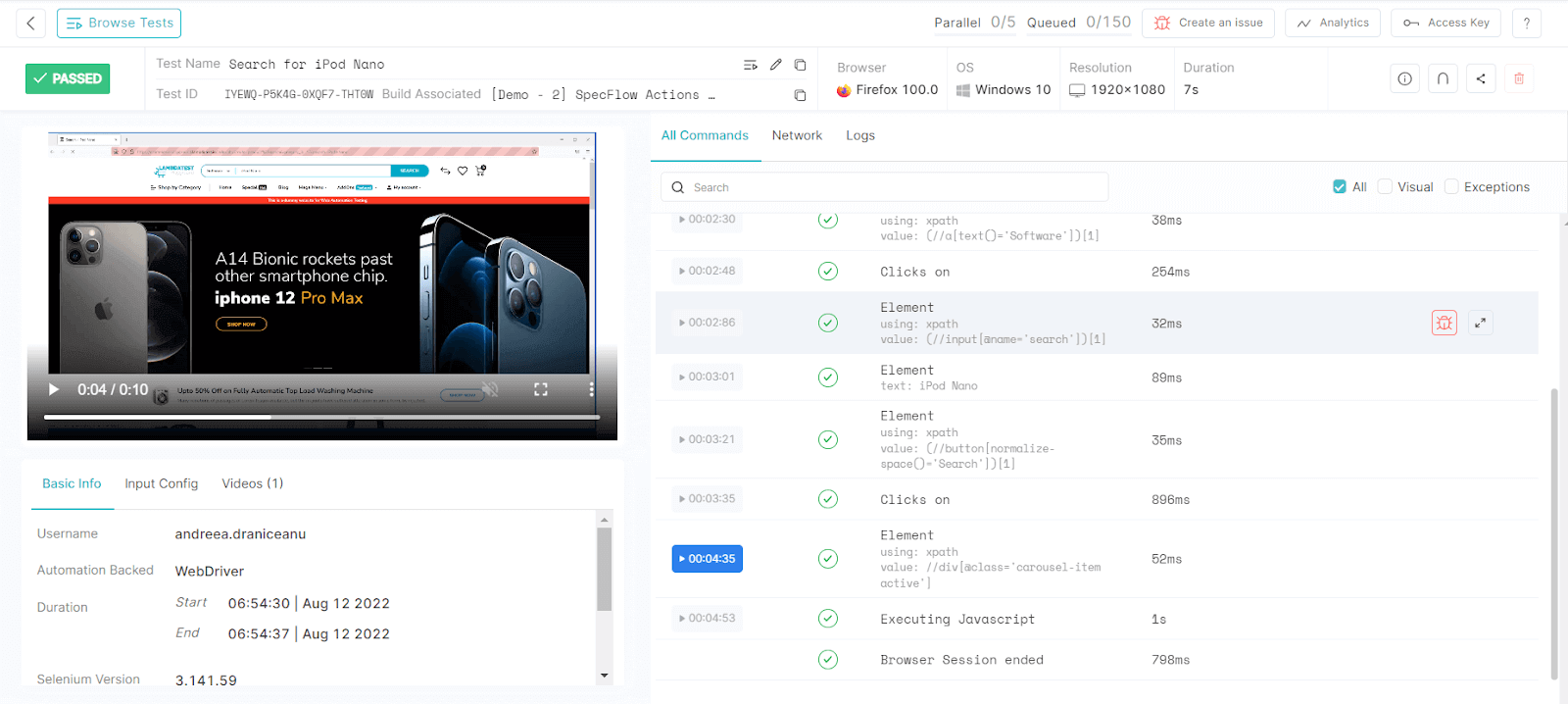Expand the highlighted command row details
This screenshot has width=1568, height=704.
(1481, 323)
